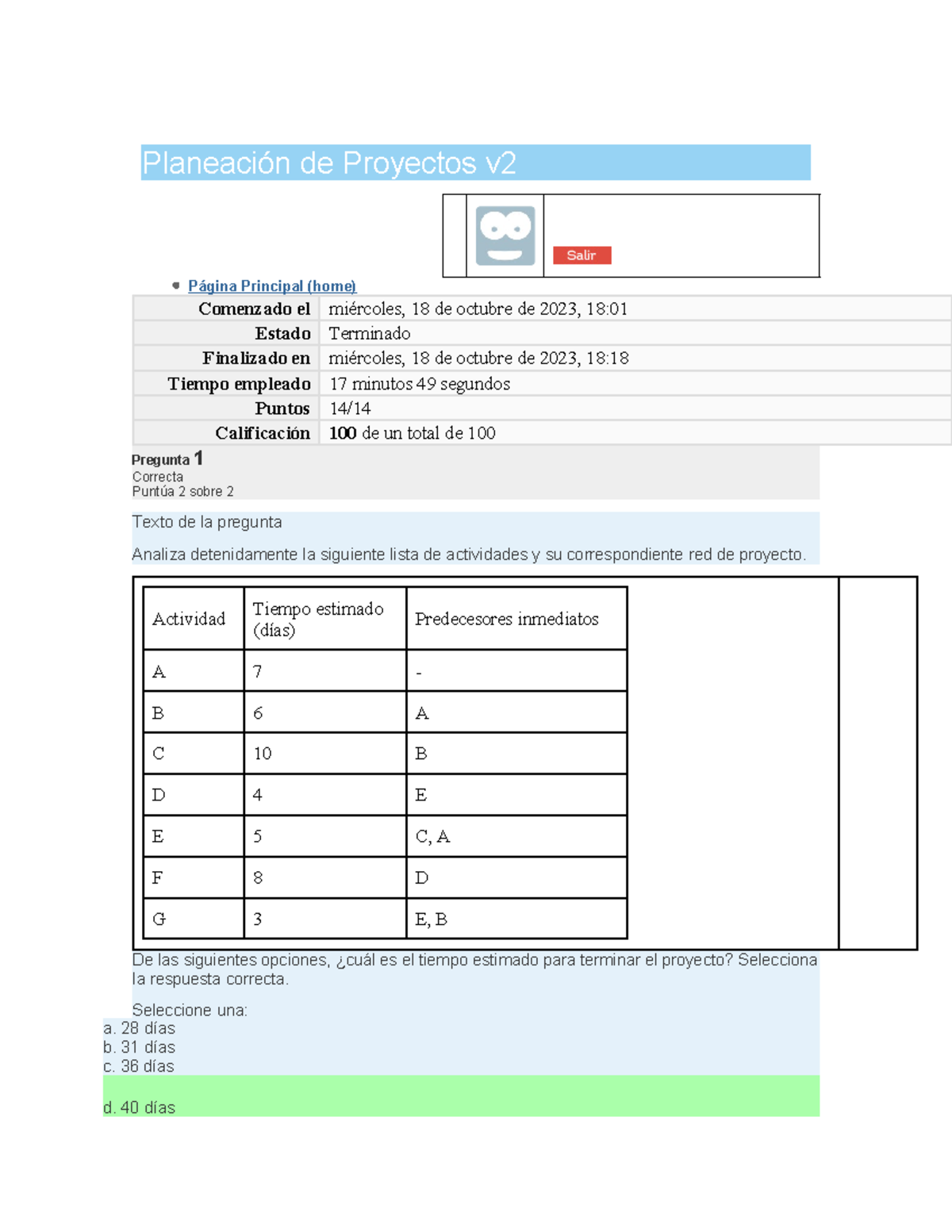
Task: Open the Página Principal (home) link
Action: 272,286
